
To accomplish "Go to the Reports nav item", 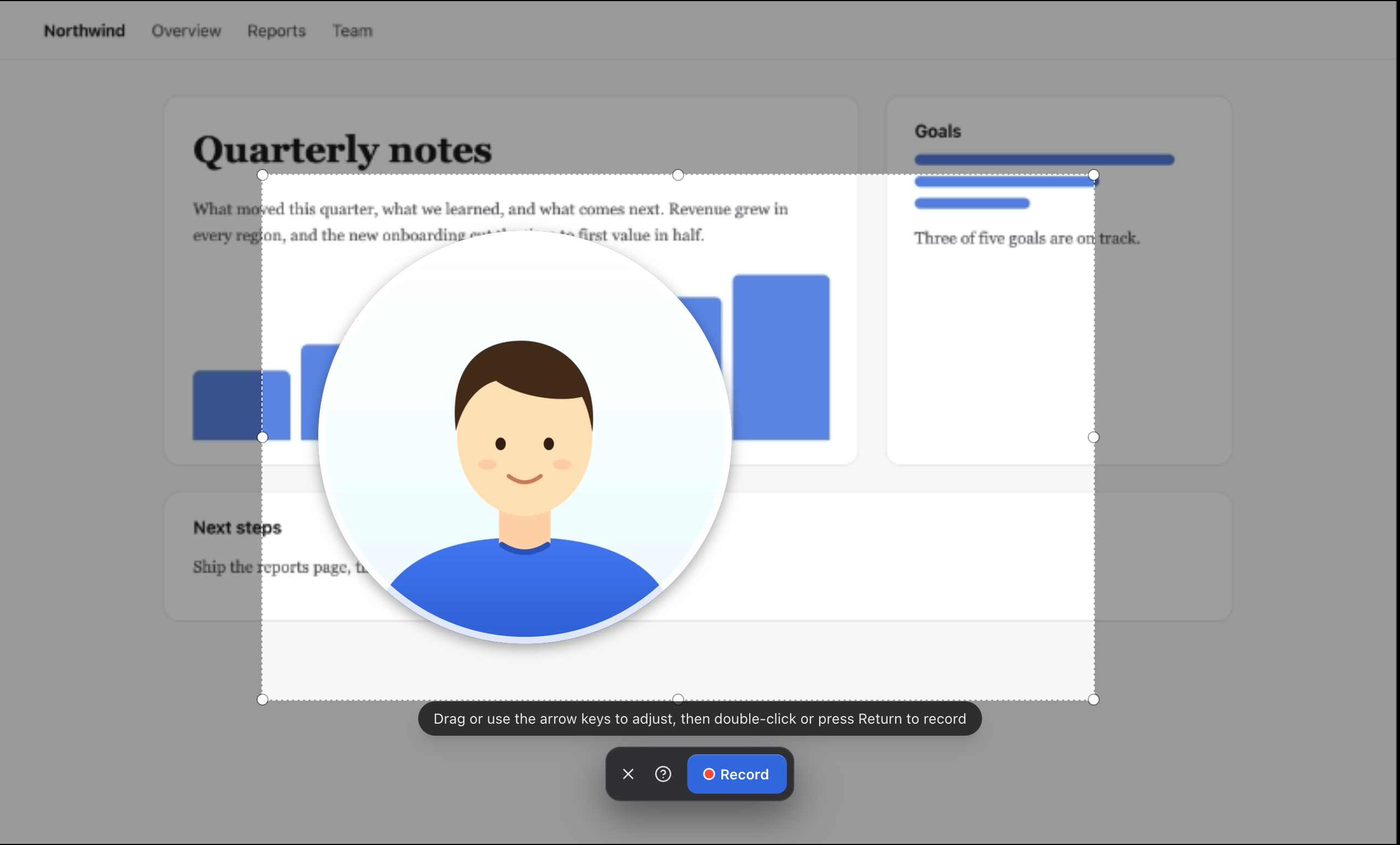I will (x=276, y=31).
